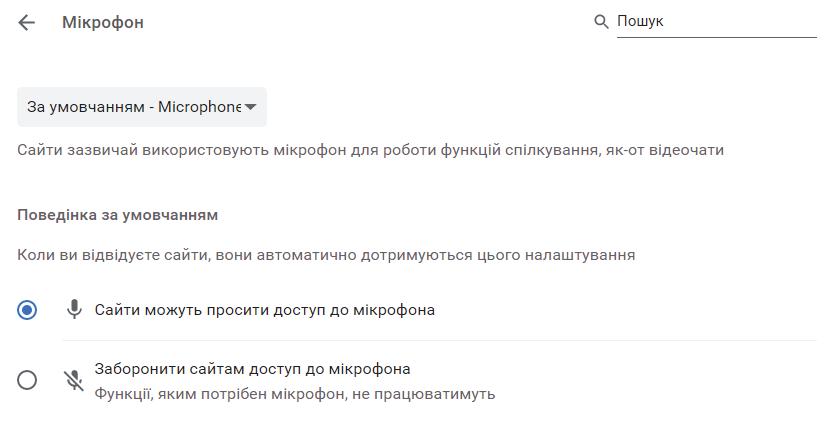Open the 'За умовчанням - Microphone' device dropdown
839x436 pixels.
point(142,107)
